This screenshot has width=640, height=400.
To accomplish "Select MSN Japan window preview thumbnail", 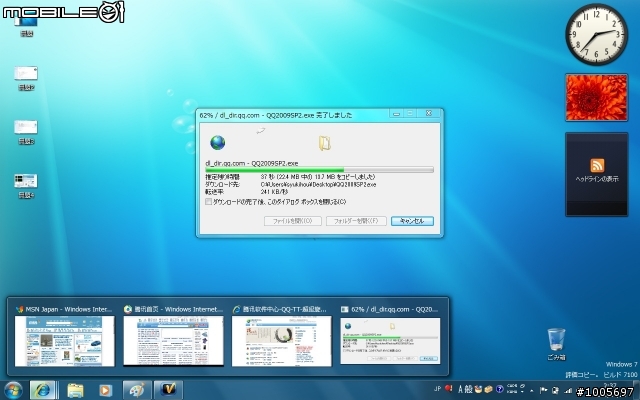I will click(64, 341).
